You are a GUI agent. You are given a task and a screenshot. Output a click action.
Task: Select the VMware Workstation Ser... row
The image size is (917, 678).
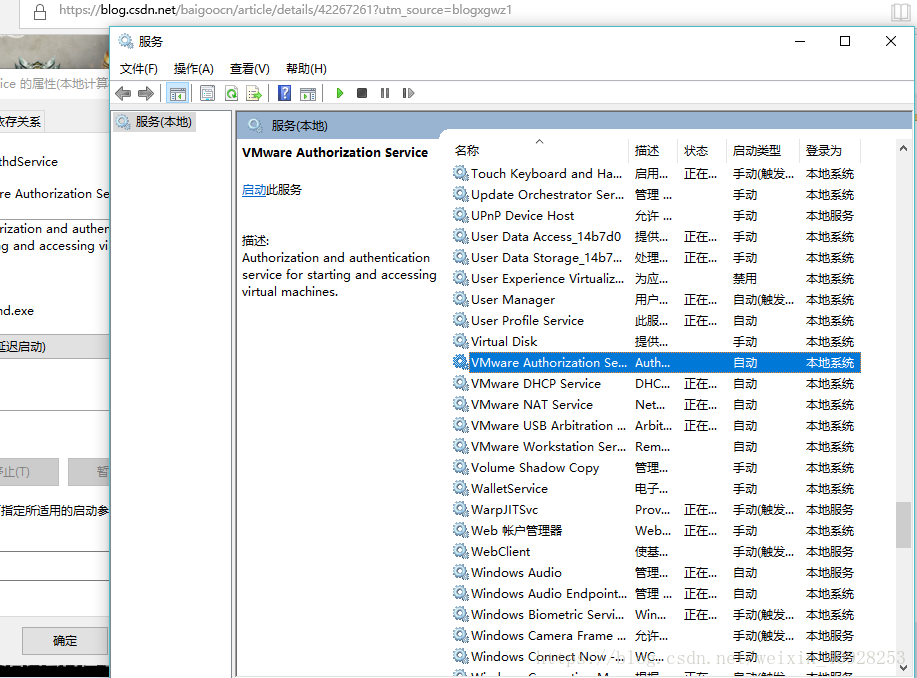click(x=656, y=447)
